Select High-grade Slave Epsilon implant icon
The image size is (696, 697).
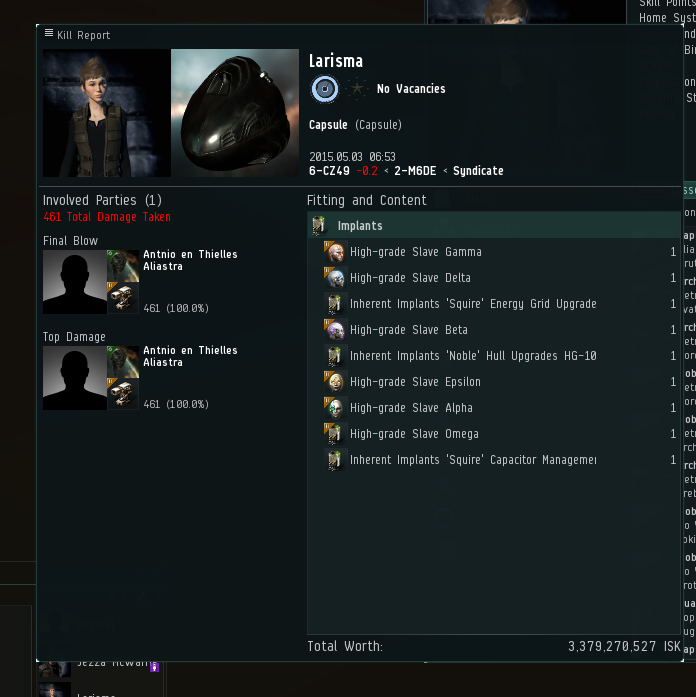(x=335, y=382)
